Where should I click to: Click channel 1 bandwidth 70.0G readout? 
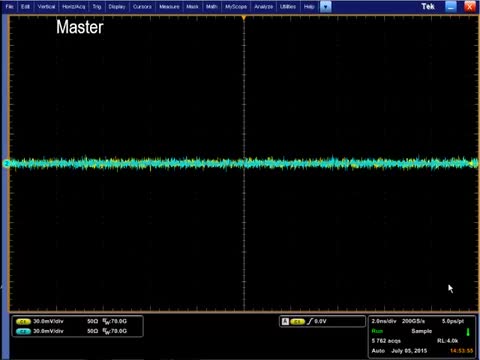[115, 321]
